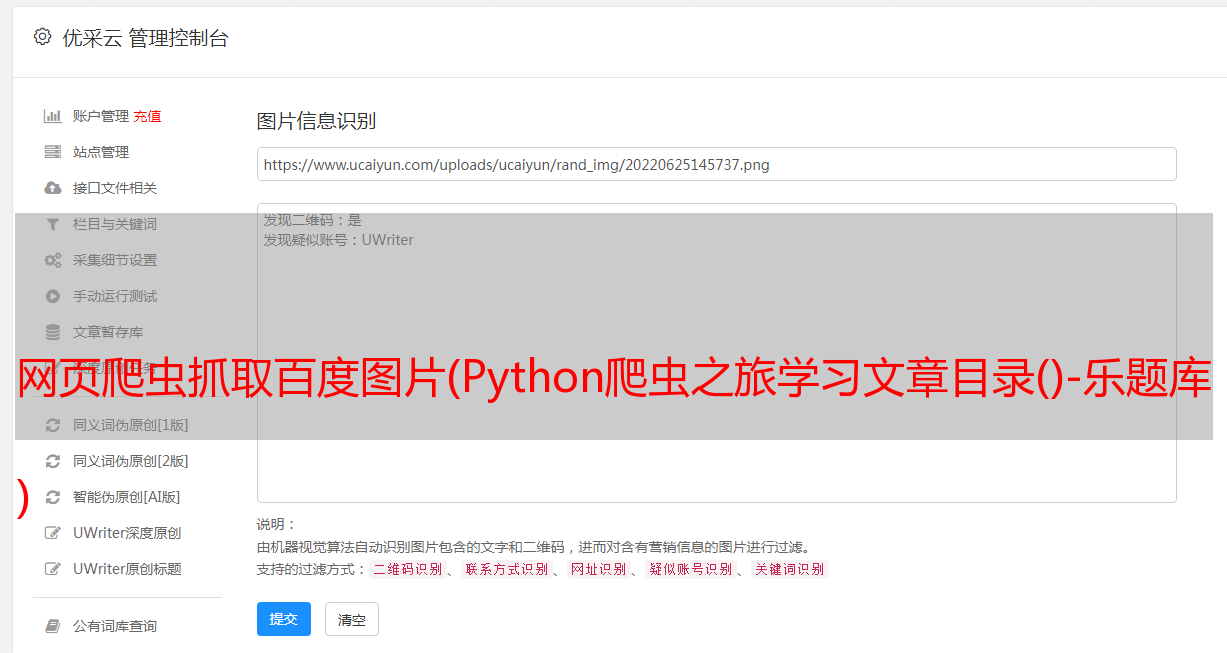
Task: Go to 公有词库查询 page
Action: tap(115, 626)
